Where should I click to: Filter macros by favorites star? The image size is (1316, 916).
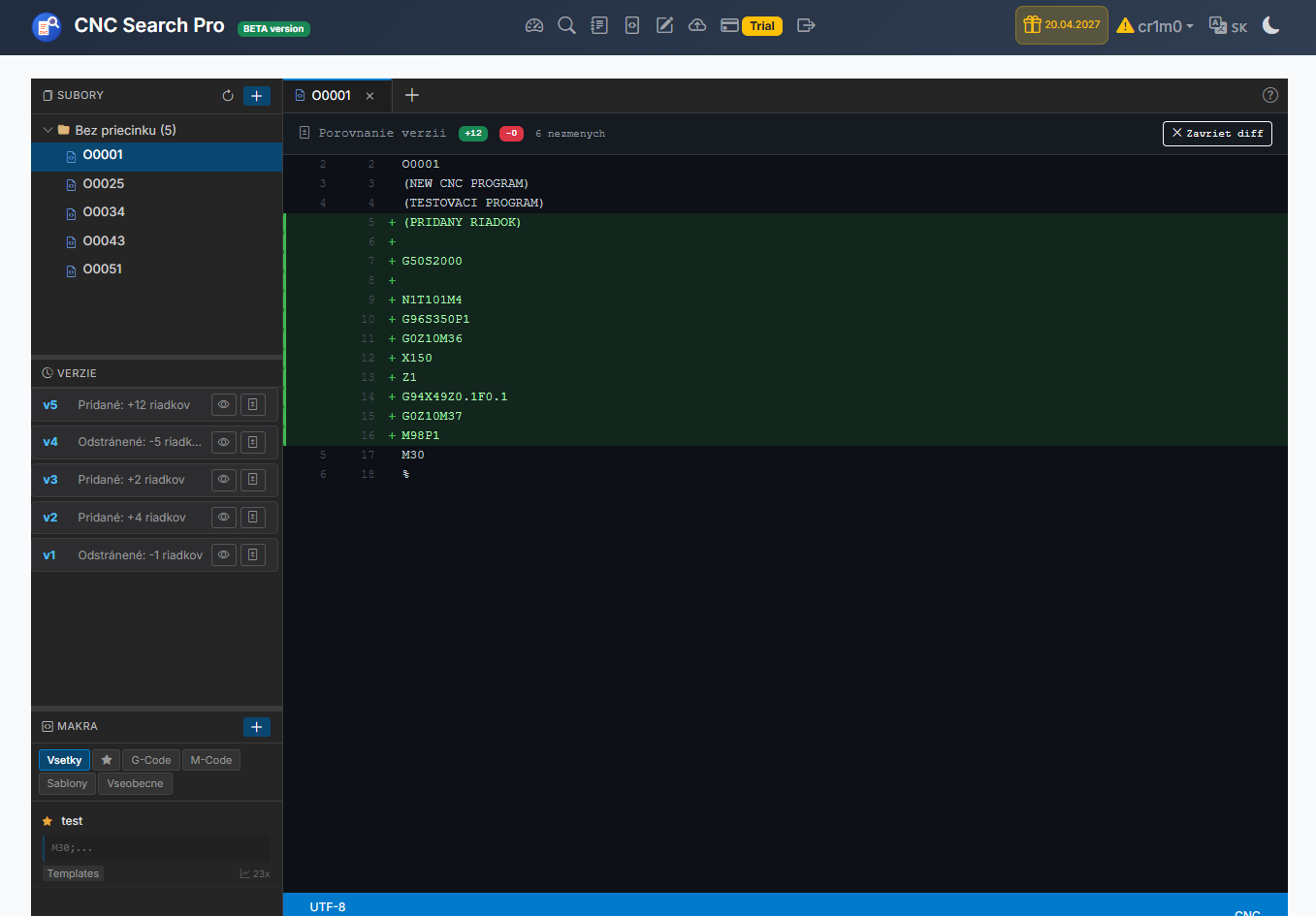click(107, 761)
